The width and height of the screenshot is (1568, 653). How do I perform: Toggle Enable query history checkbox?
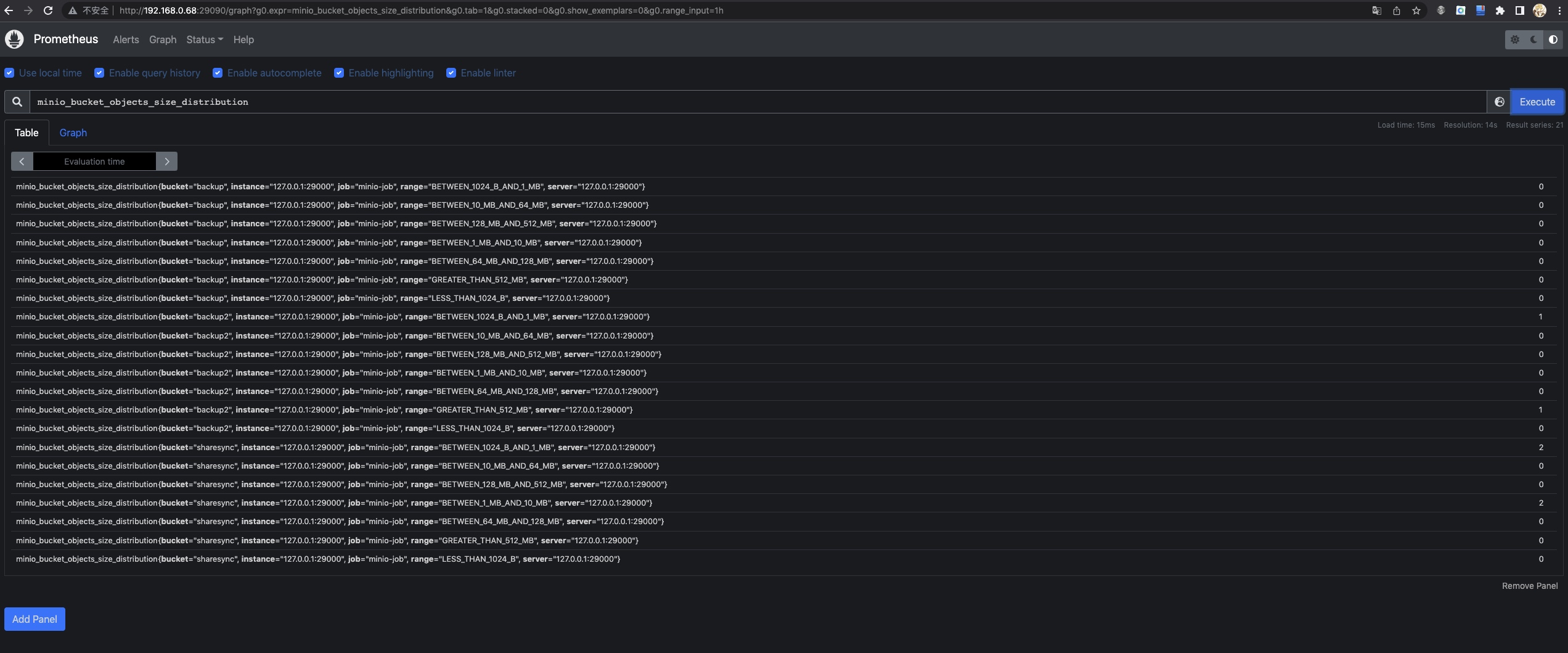click(x=99, y=73)
